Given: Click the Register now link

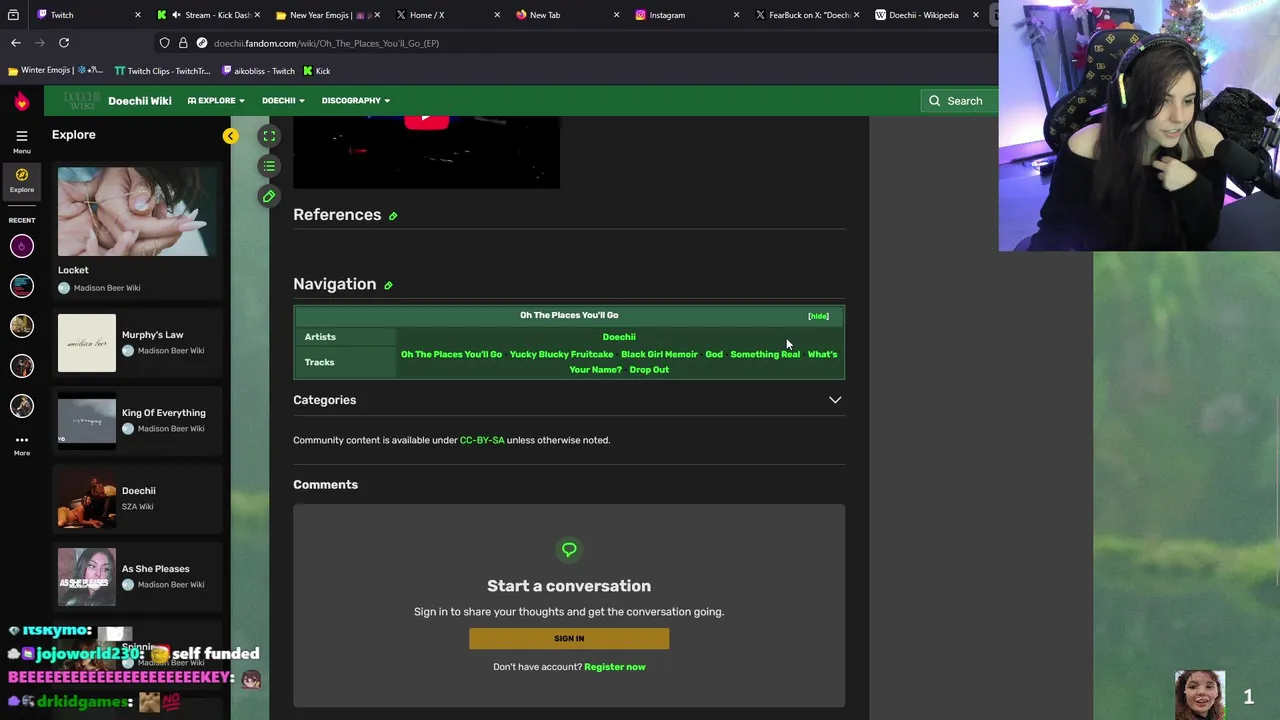Looking at the screenshot, I should (x=615, y=667).
